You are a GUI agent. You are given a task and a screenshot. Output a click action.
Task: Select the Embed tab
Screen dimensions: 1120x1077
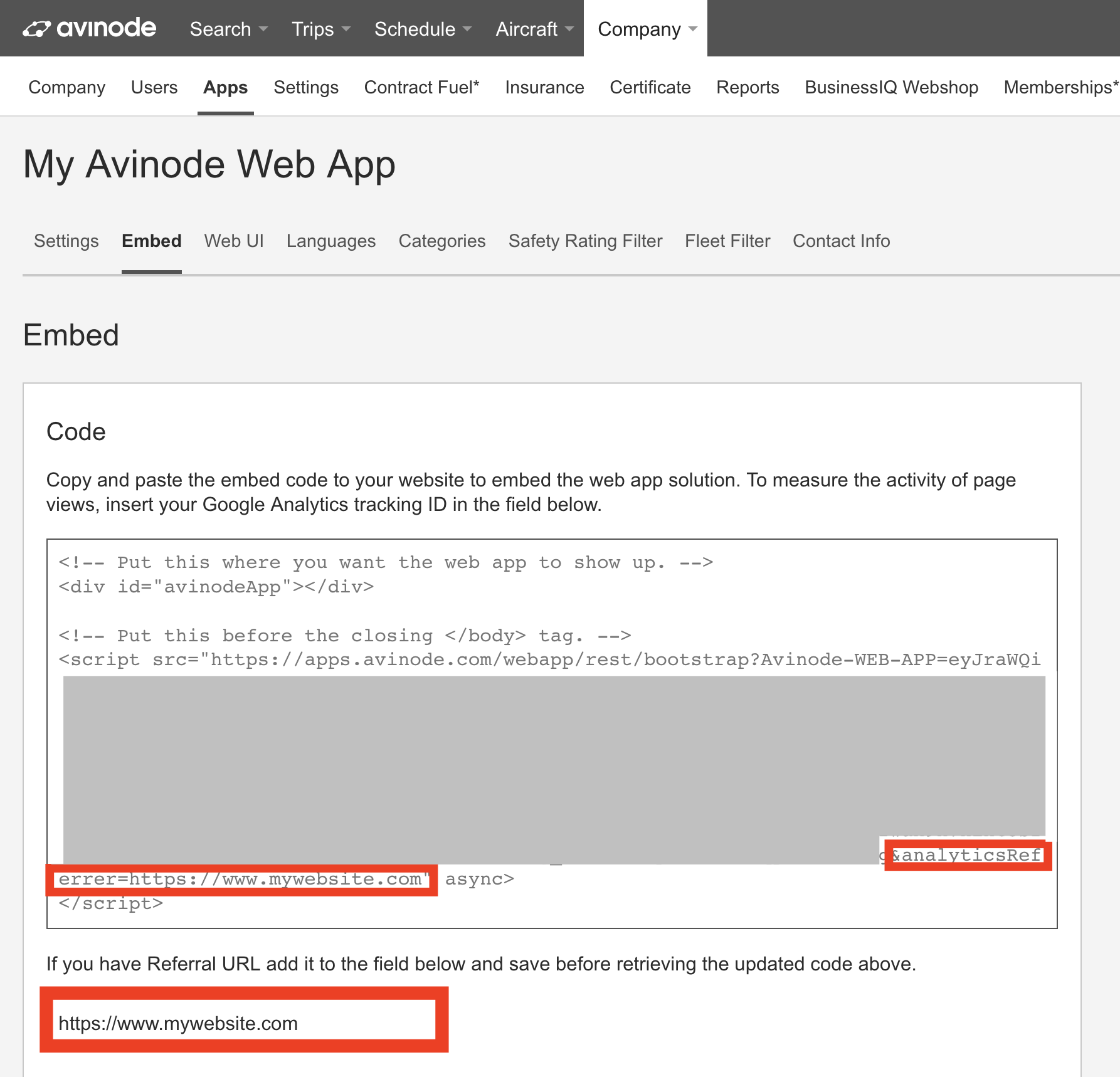tap(152, 241)
